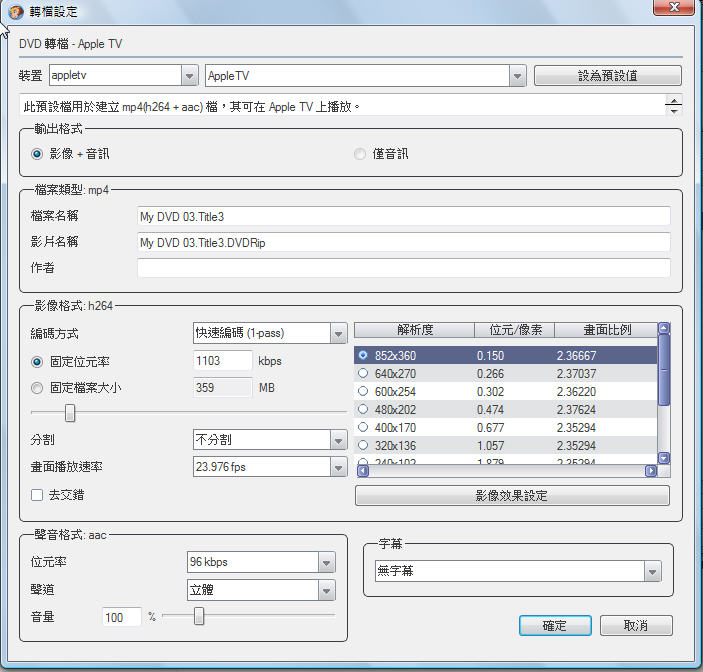
Task: Click the 解析度 column header
Action: click(x=413, y=330)
